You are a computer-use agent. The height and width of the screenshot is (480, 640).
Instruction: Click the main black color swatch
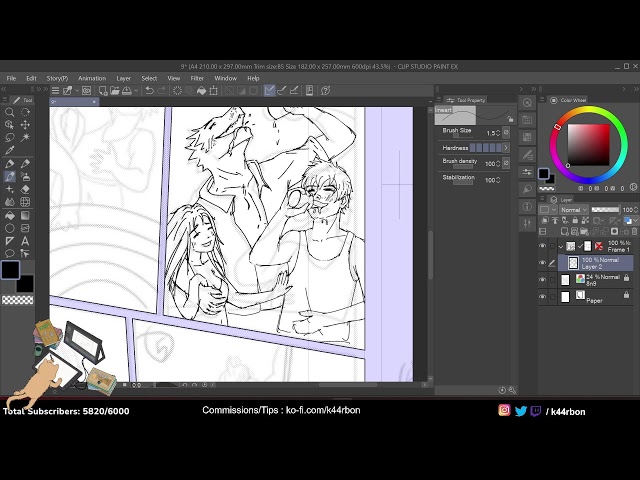pyautogui.click(x=10, y=270)
